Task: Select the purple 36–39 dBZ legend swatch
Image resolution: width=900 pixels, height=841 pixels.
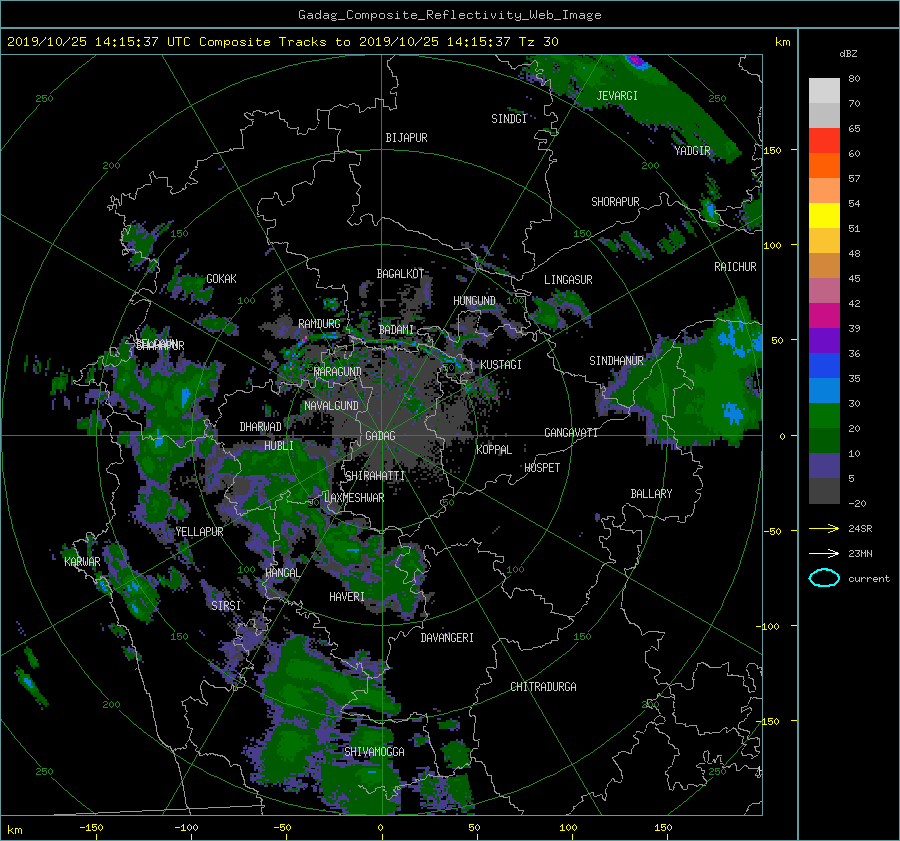Action: (x=824, y=340)
